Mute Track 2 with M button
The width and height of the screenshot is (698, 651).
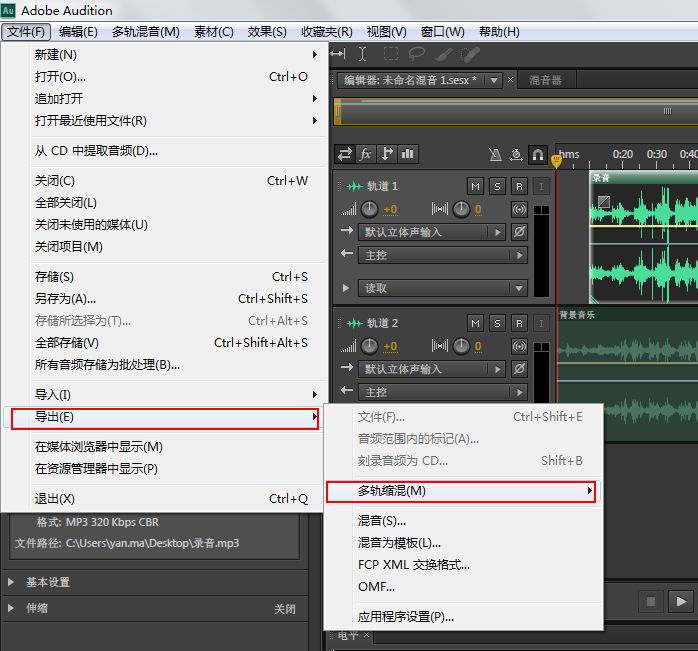tap(475, 323)
